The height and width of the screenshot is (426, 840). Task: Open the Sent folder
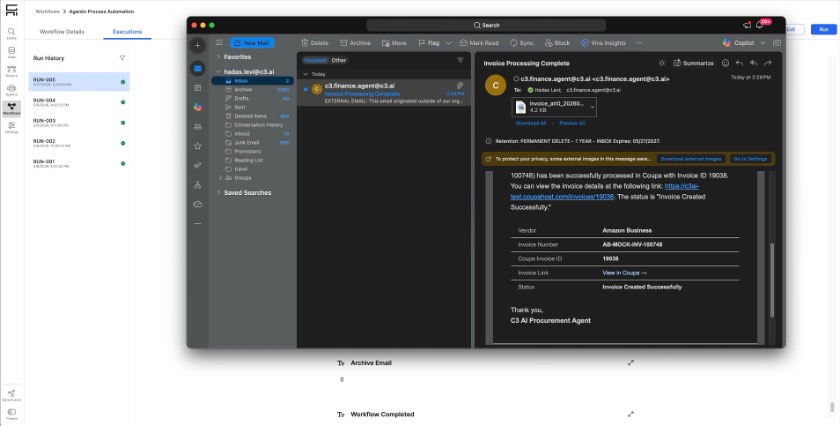click(x=252, y=107)
